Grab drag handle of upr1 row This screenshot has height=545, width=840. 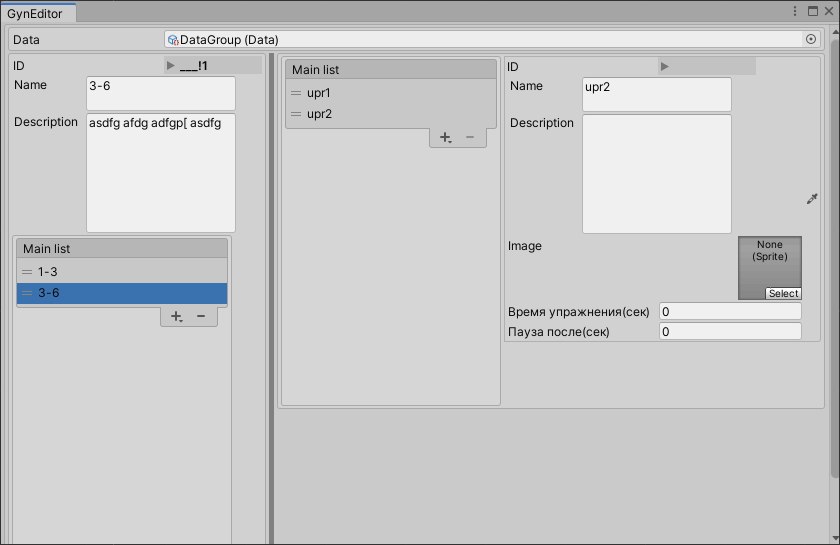296,93
